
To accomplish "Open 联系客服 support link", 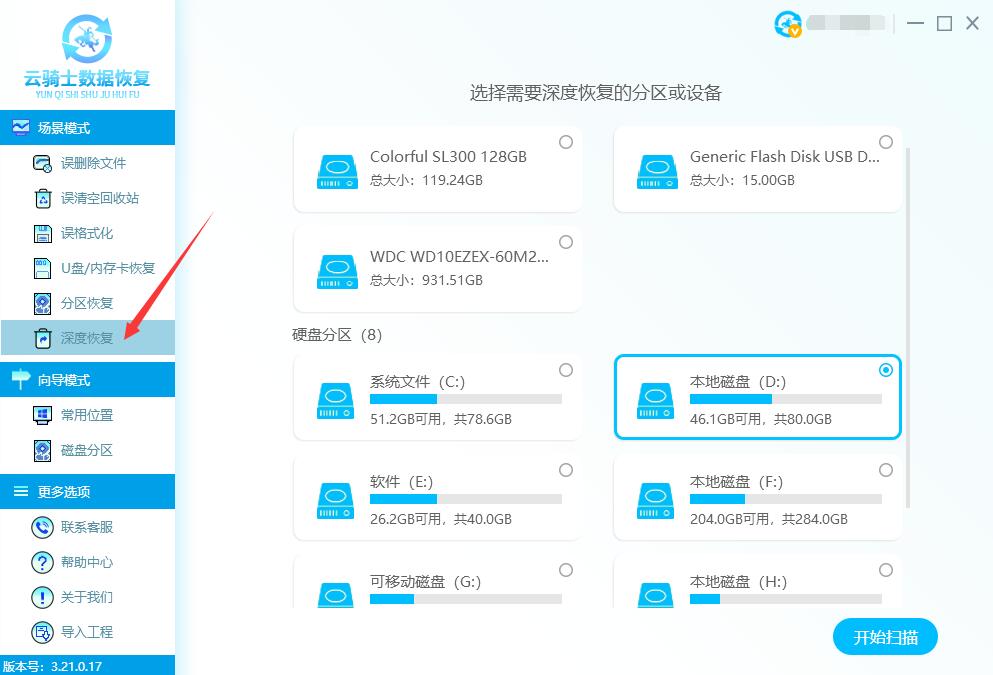I will coord(87,527).
